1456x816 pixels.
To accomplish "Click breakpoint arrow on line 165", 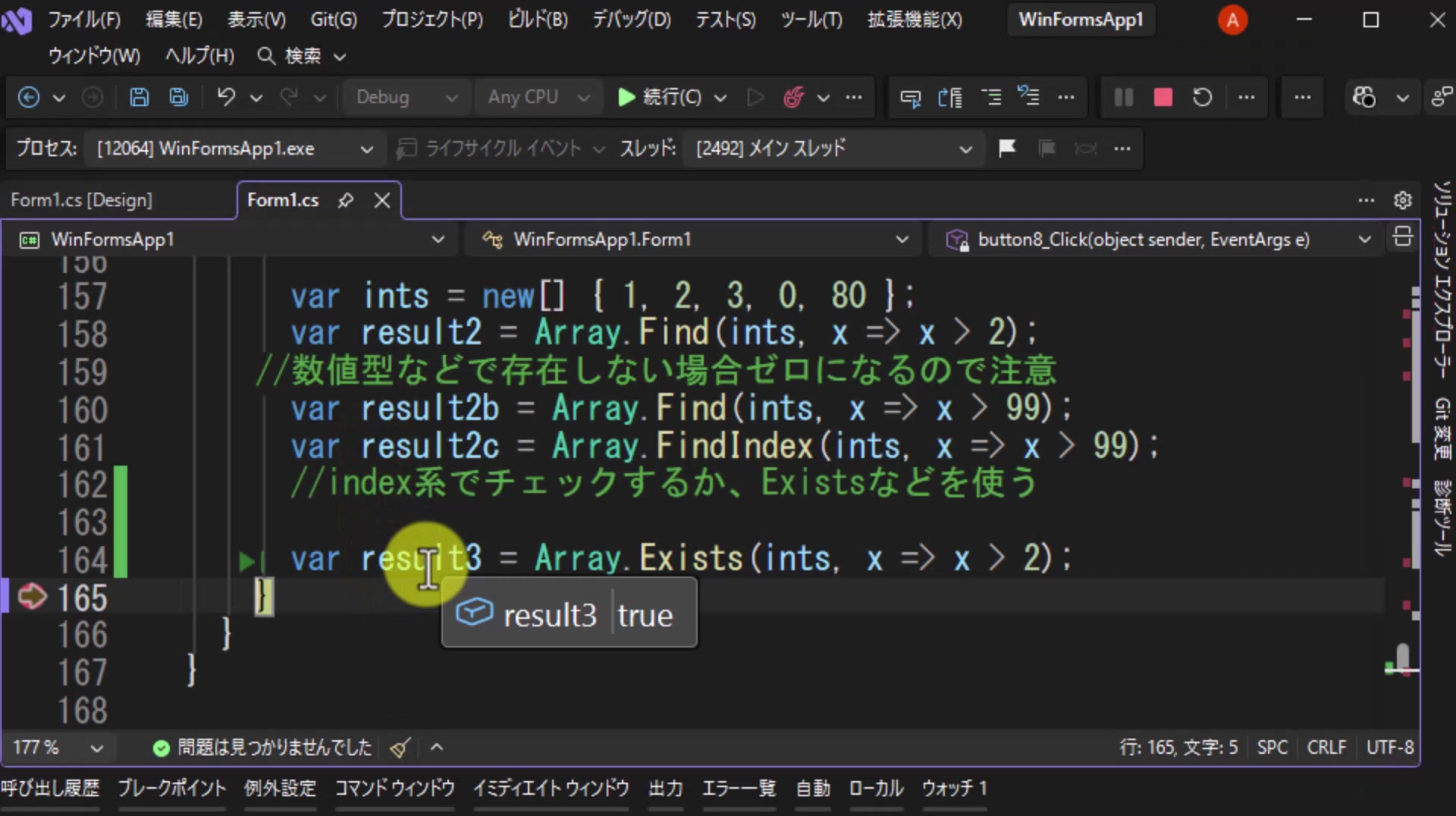I will click(33, 597).
